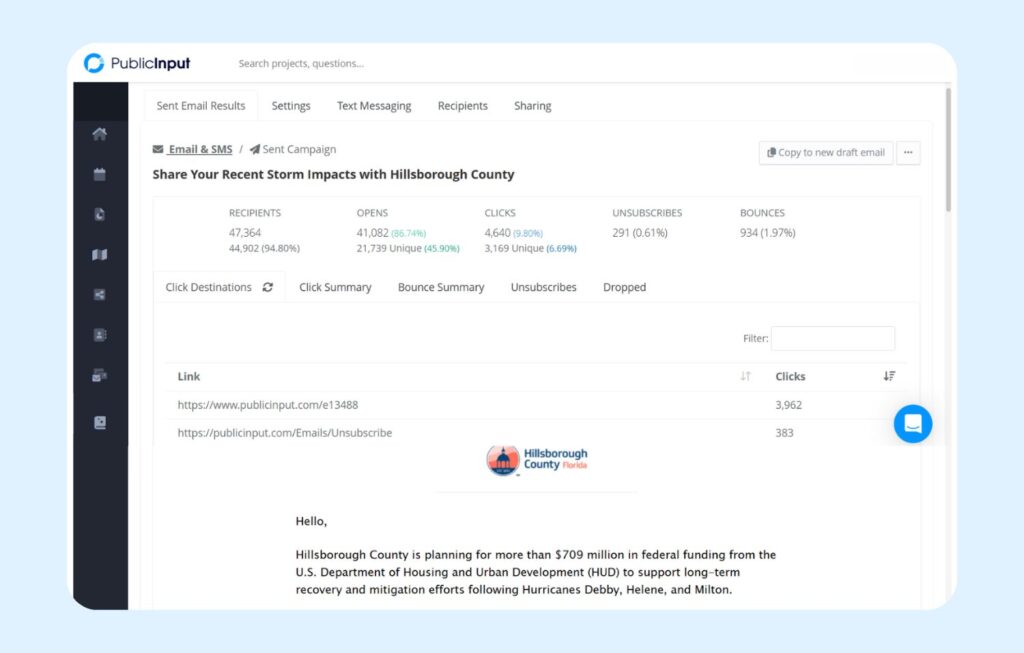The image size is (1024, 653).
Task: Click into the Filter text box
Action: click(x=832, y=338)
